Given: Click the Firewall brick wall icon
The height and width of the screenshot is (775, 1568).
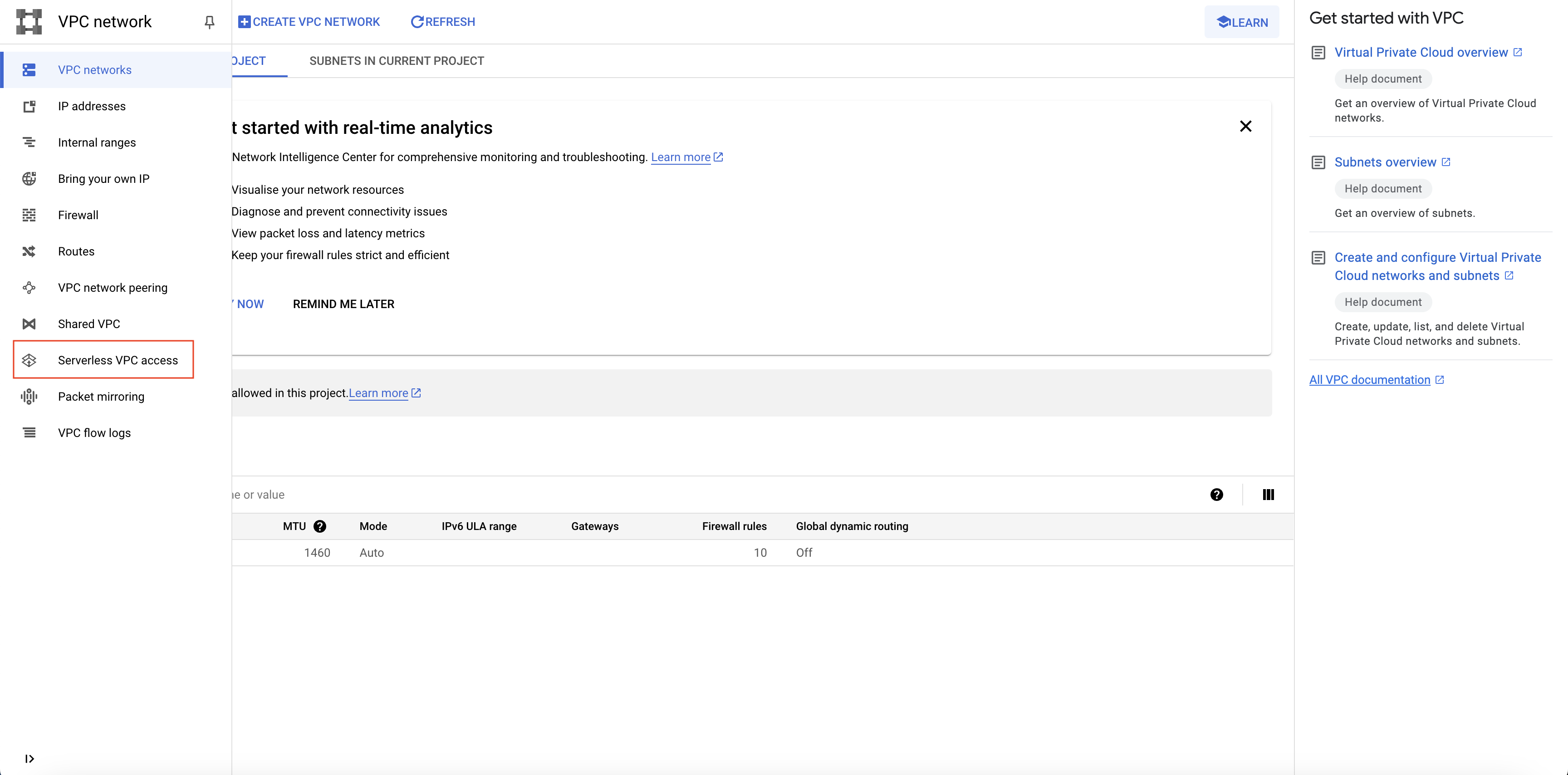Looking at the screenshot, I should click(29, 215).
